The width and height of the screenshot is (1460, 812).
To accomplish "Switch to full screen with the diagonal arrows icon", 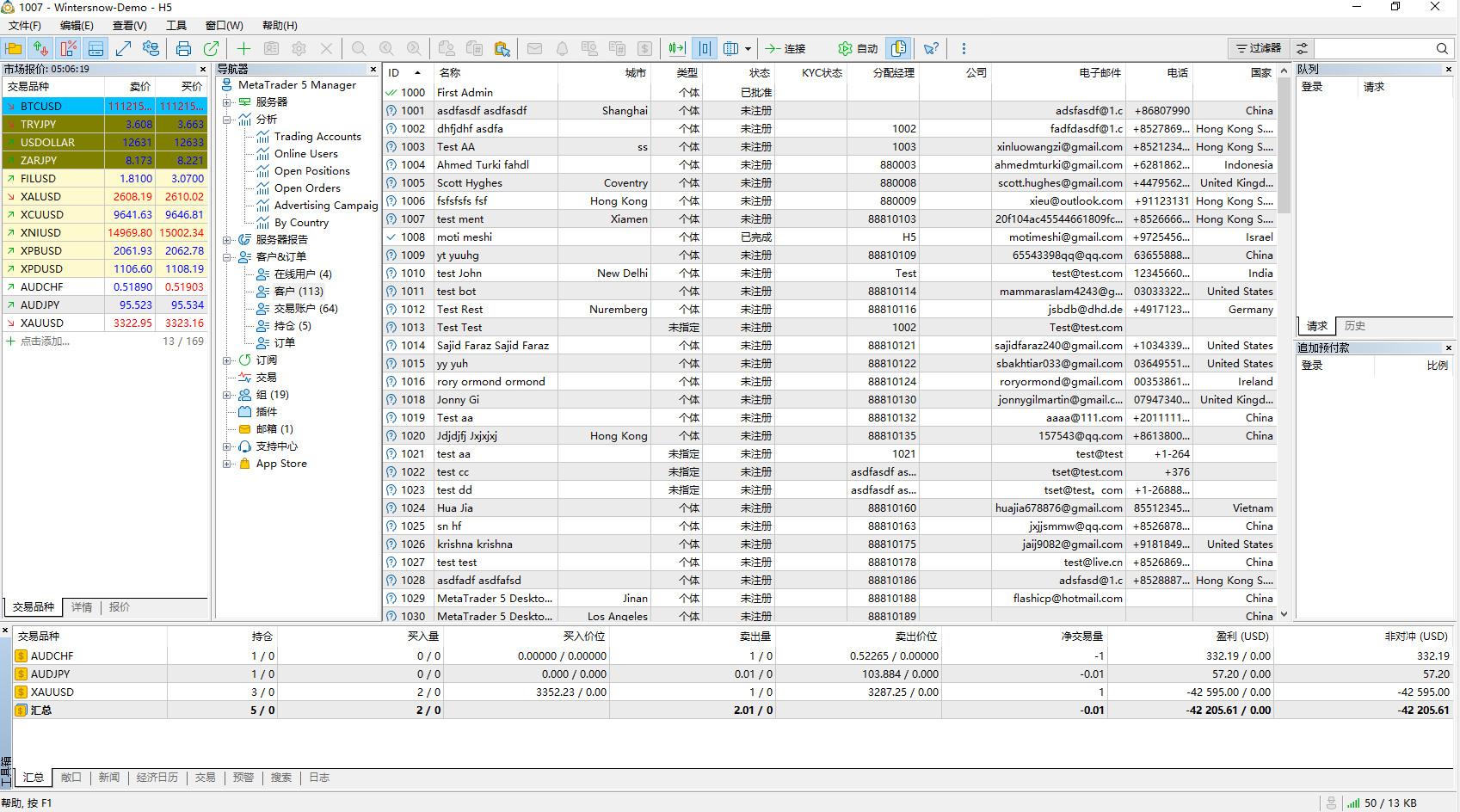I will pos(123,48).
